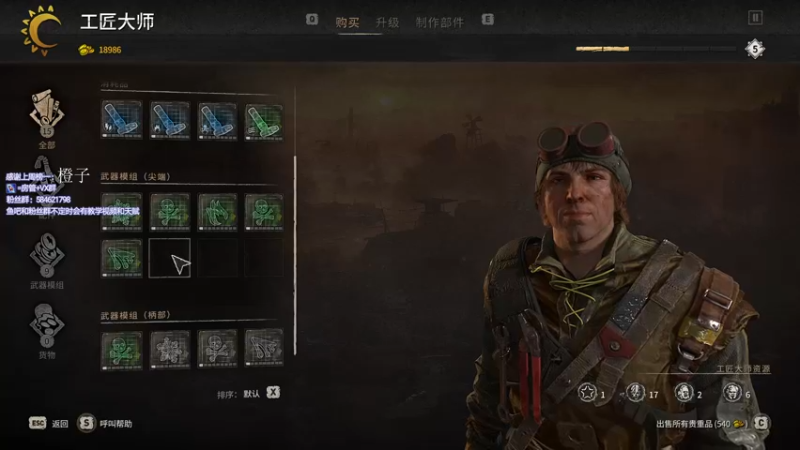Screen dimensions: 800x450
Task: Select the 全部 (all items) category icon
Action: 46,113
